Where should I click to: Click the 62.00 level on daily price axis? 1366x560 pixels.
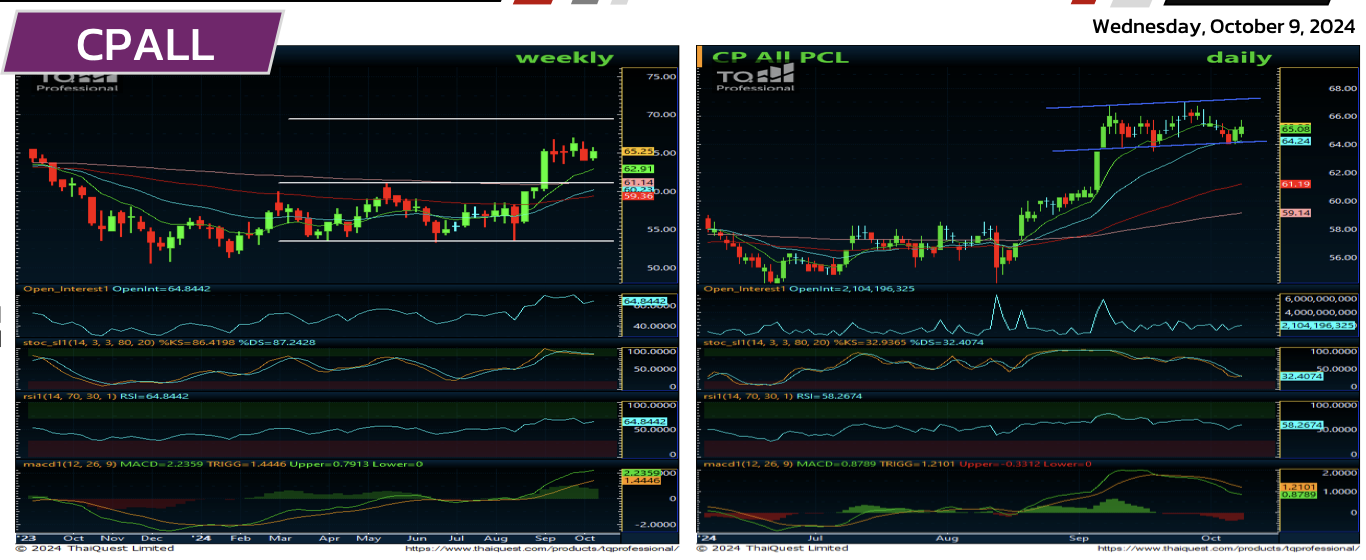1342,173
